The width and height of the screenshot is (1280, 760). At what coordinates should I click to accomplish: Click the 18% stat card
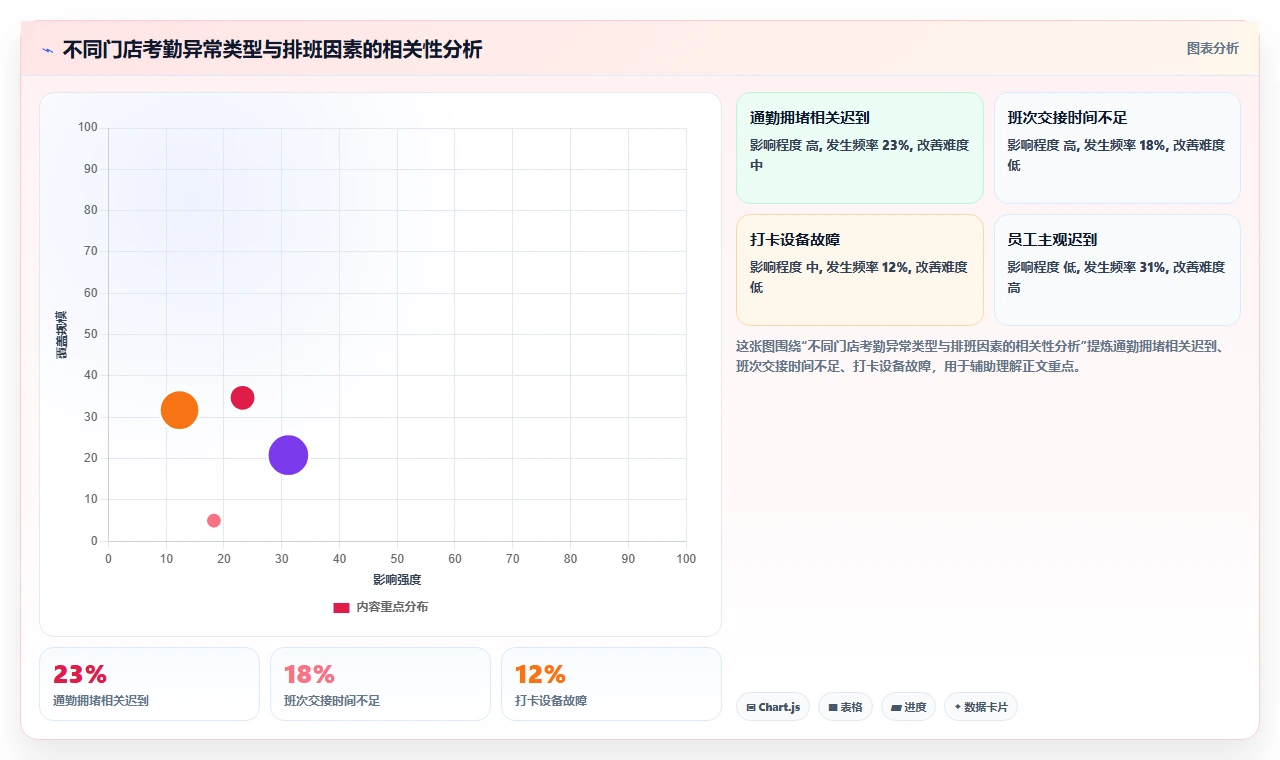380,684
